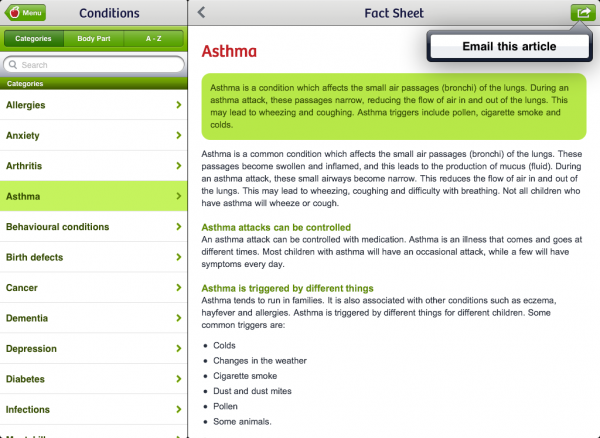Select the Dementia category
This screenshot has width=600, height=438.
click(94, 318)
